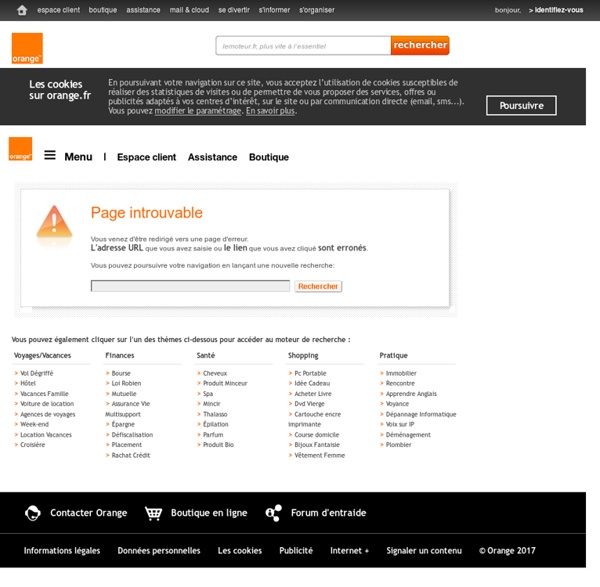
Task: Click the home icon in top bar
Action: tap(22, 10)
